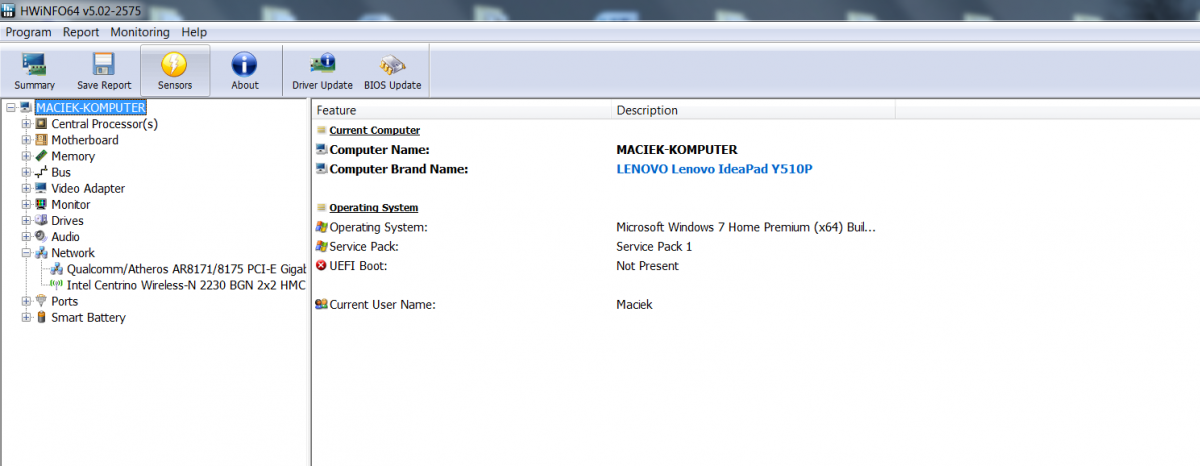Screen dimensions: 1200x466
Task: Click the Central Processor(s) chip icon
Action: click(x=41, y=124)
